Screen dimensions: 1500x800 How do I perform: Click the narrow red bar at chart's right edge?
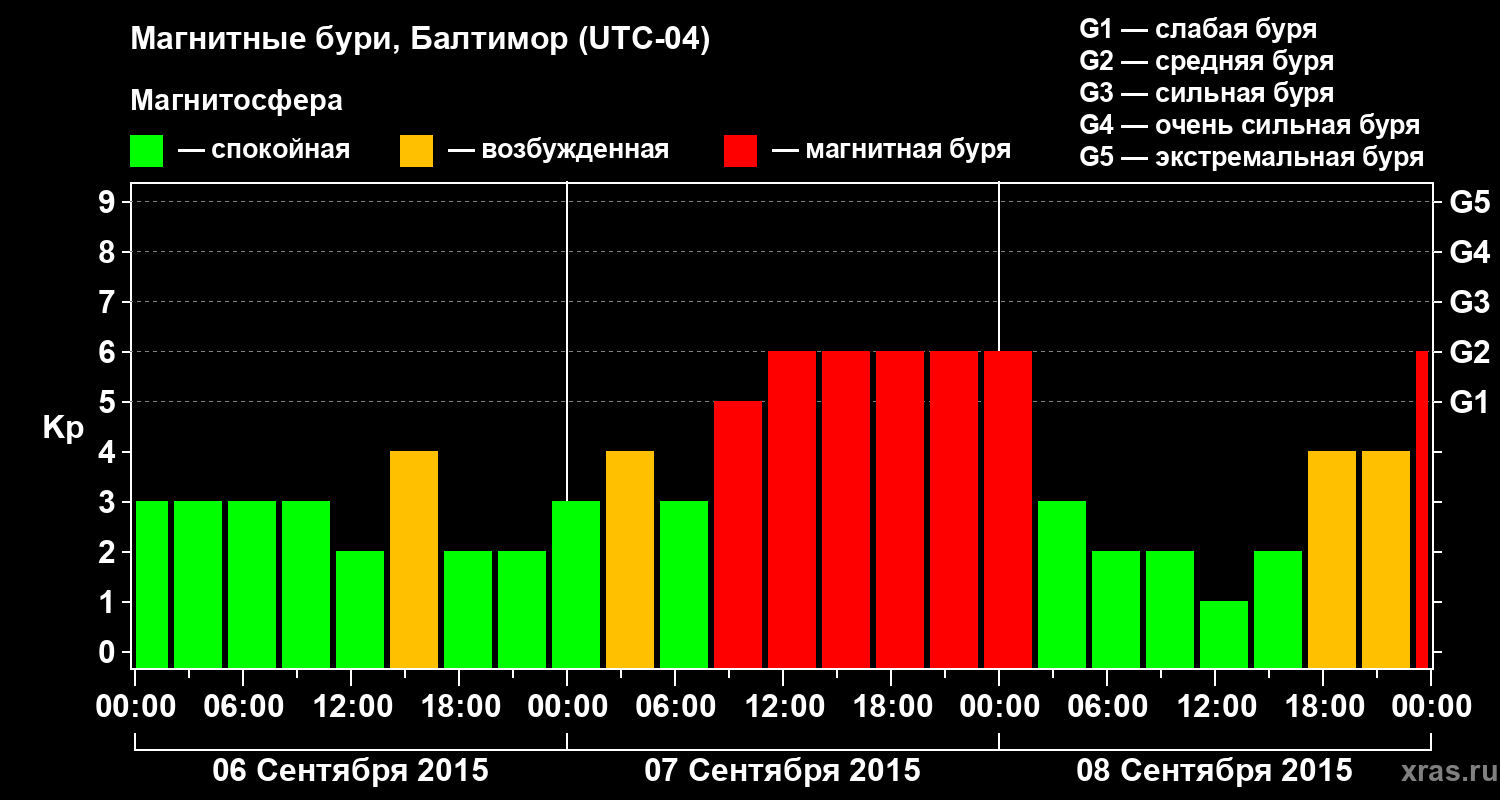[x=1422, y=510]
